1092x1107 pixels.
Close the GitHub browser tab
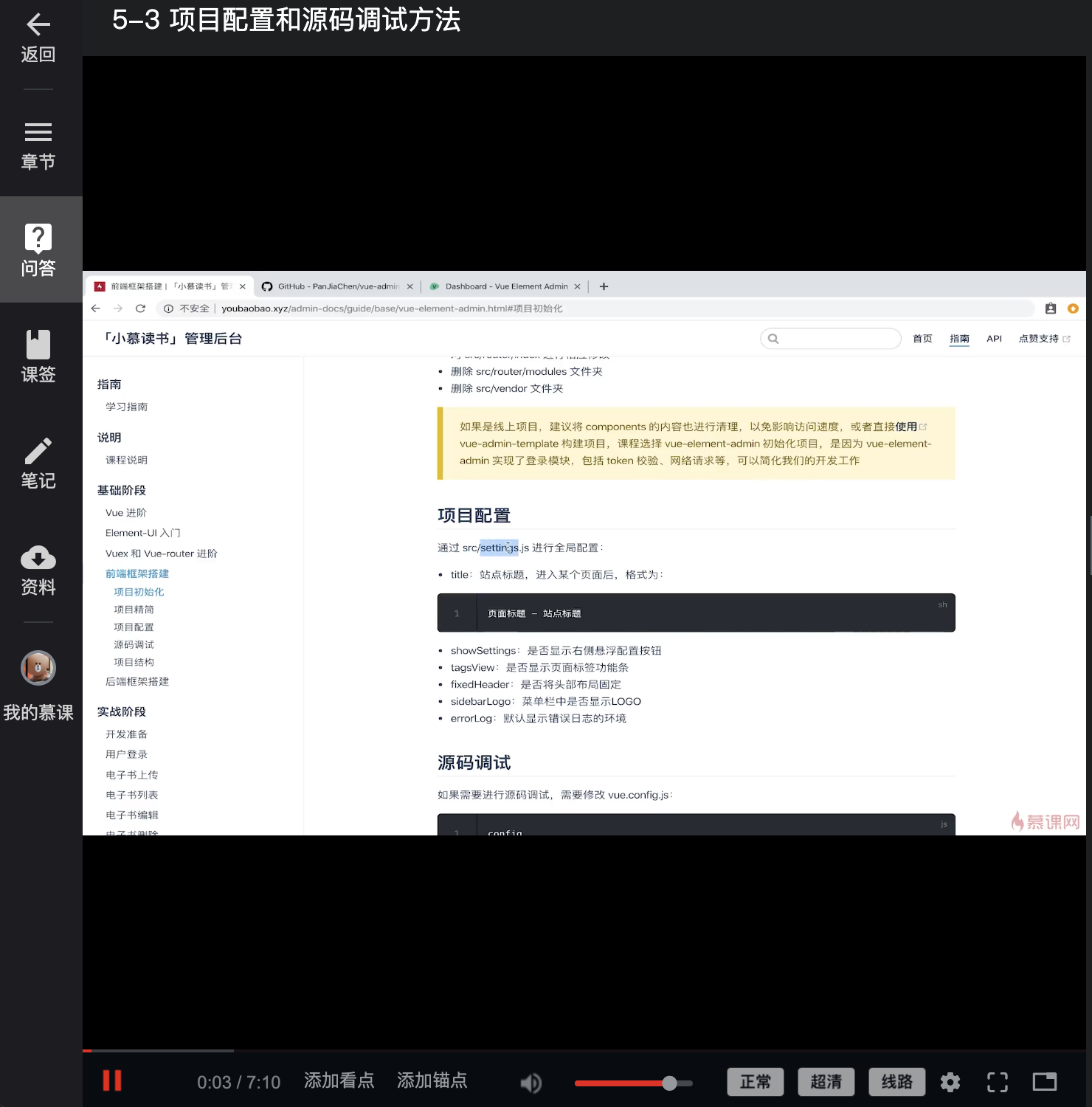410,286
